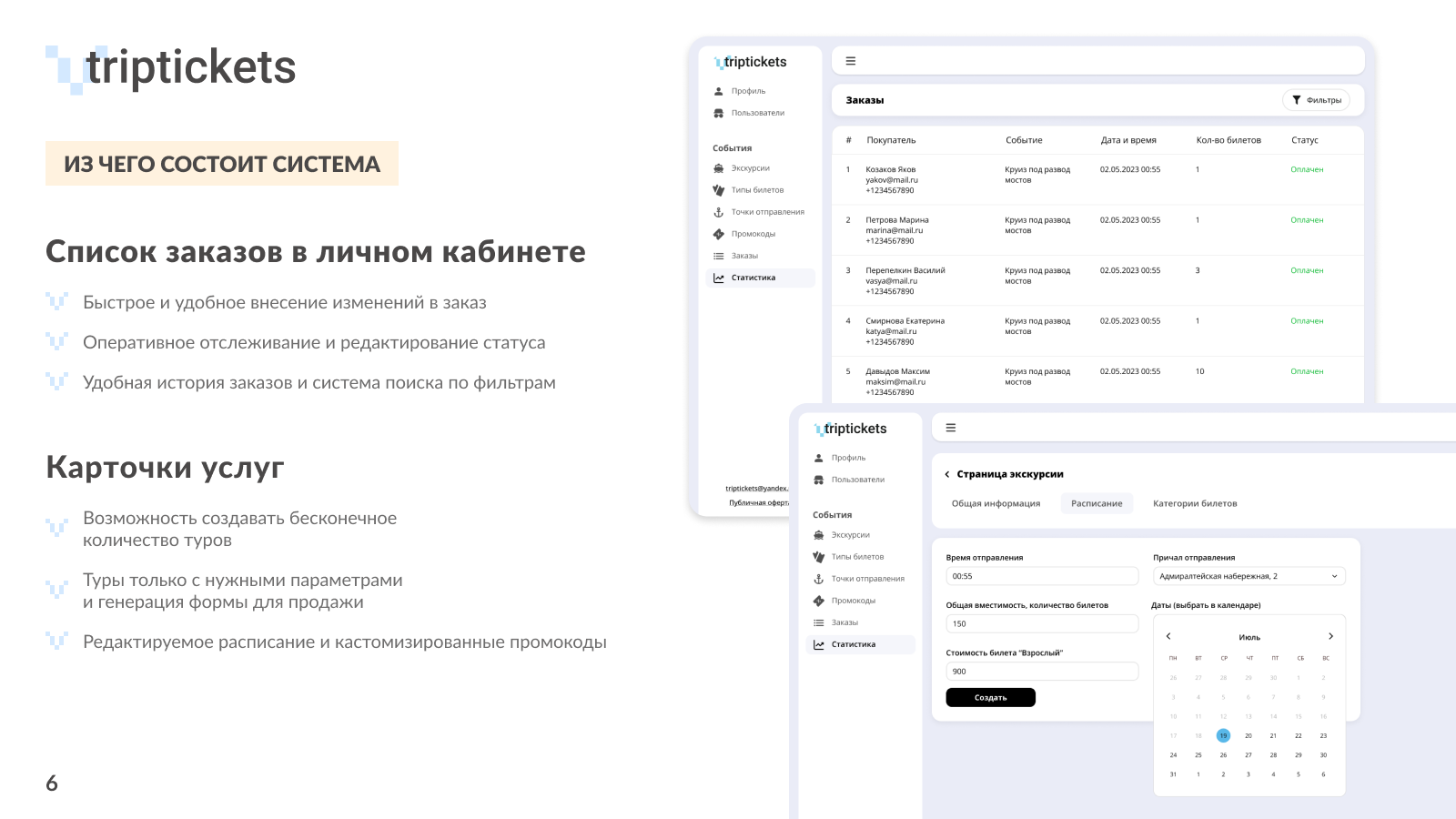1456x819 pixels.
Task: Select Ticket types in the upper sidebar
Action: click(x=756, y=190)
